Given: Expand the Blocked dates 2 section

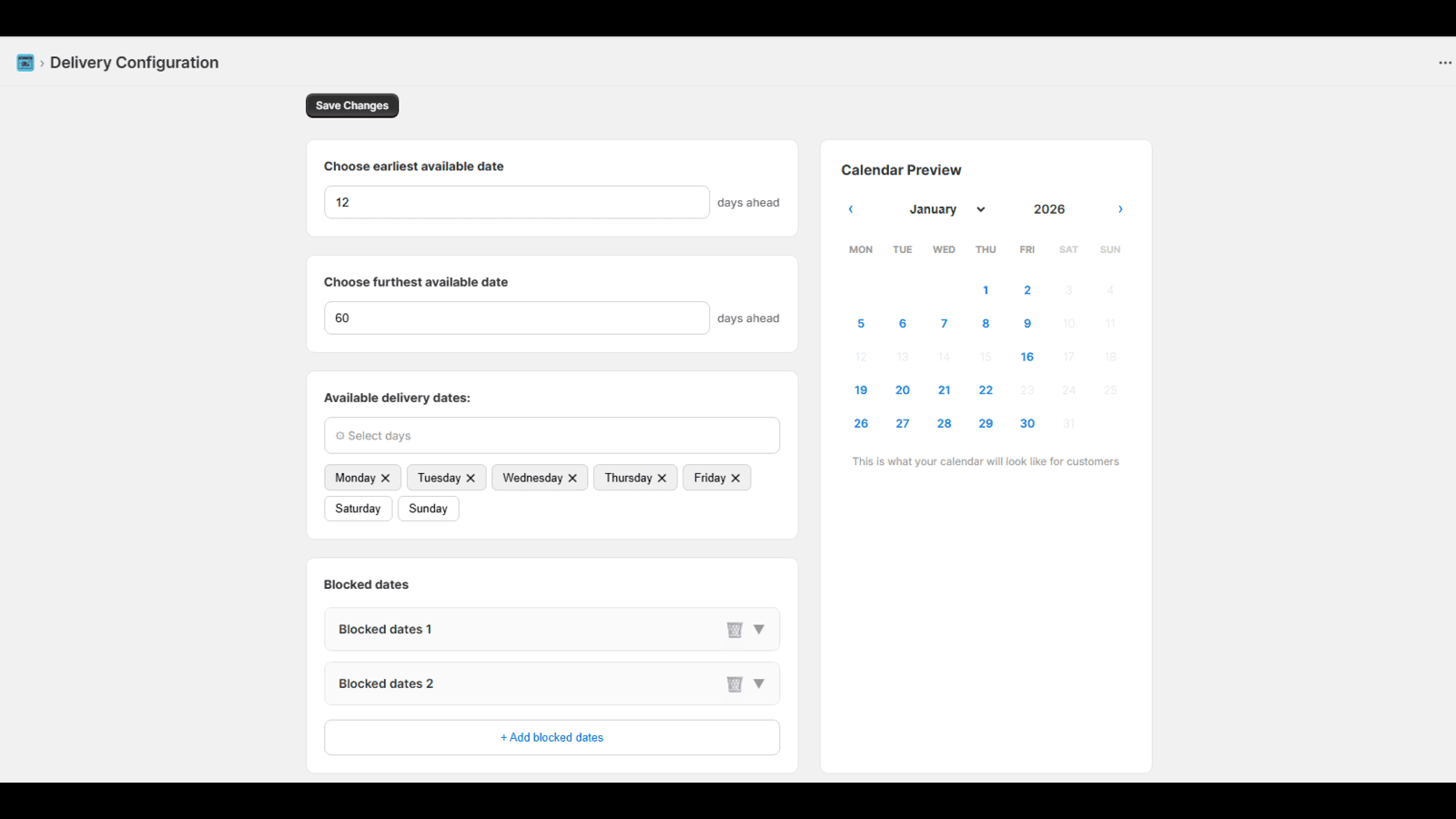Looking at the screenshot, I should (x=759, y=683).
